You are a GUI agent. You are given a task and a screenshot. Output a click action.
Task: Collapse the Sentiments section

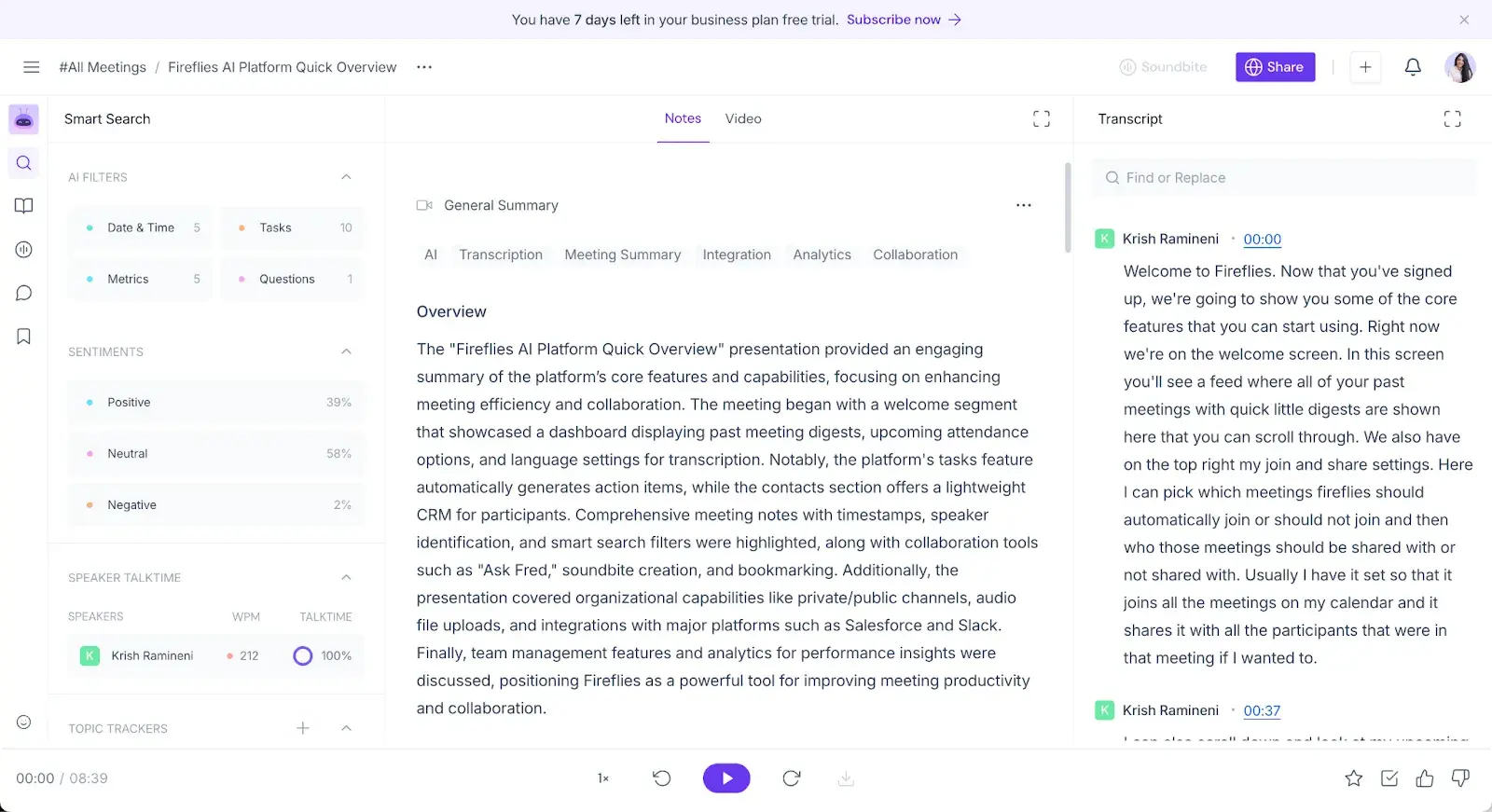tap(346, 351)
